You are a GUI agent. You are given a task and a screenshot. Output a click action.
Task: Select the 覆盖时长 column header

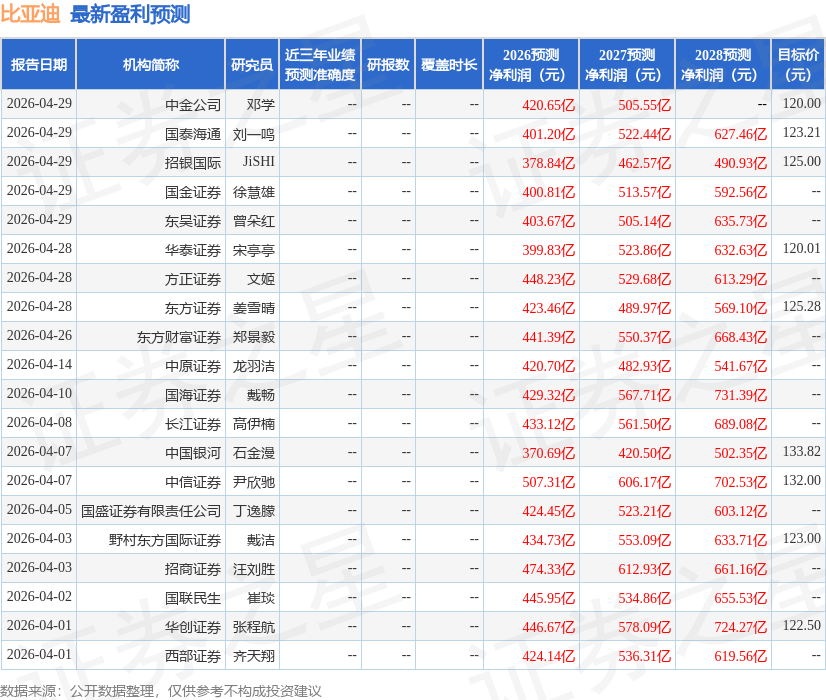coord(449,64)
